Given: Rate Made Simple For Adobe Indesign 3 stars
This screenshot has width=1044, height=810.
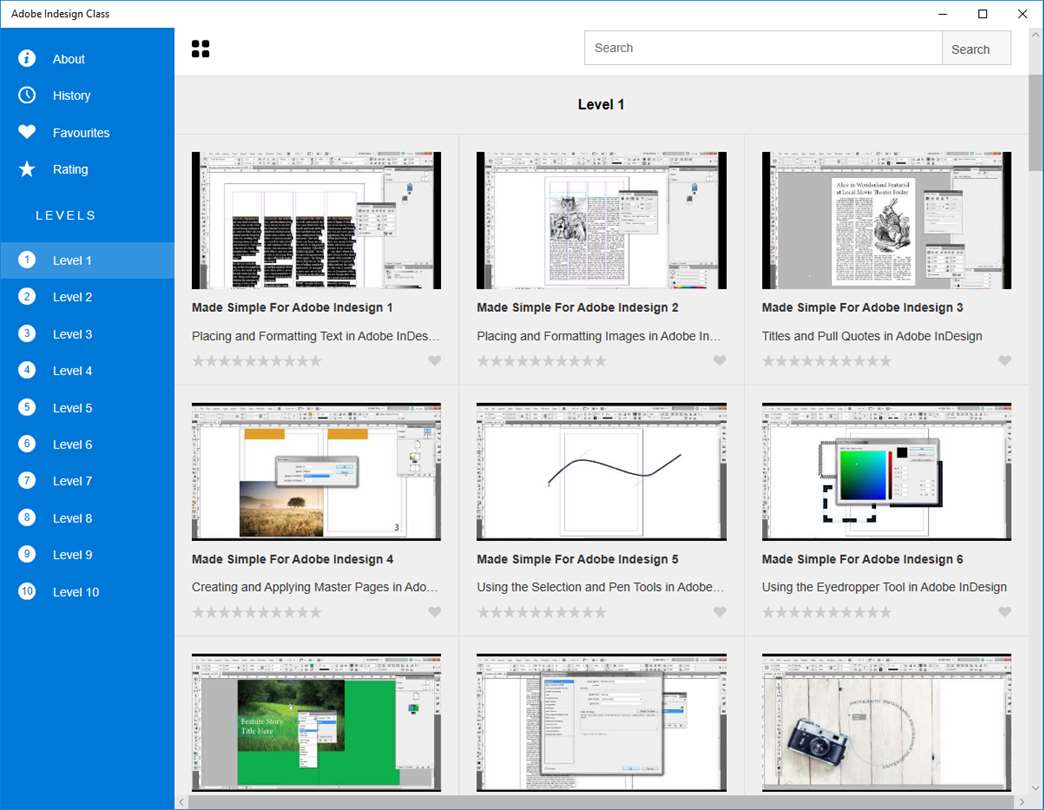Looking at the screenshot, I should click(826, 361).
